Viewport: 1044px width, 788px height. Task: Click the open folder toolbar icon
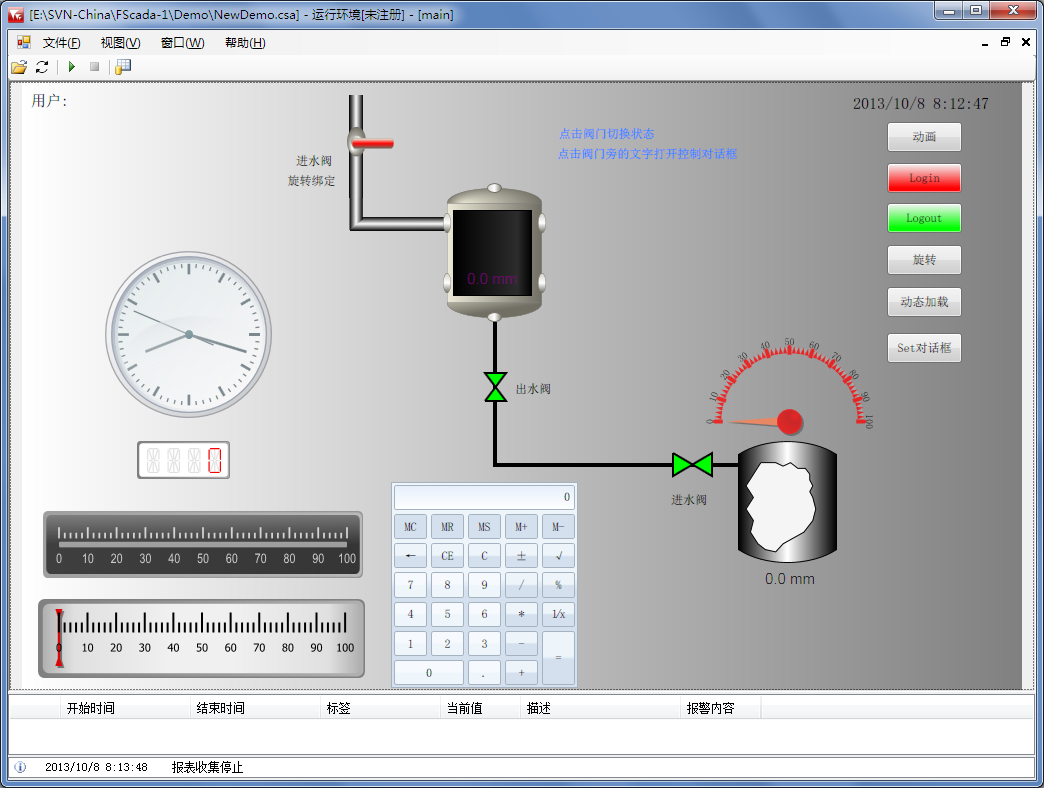coord(19,67)
